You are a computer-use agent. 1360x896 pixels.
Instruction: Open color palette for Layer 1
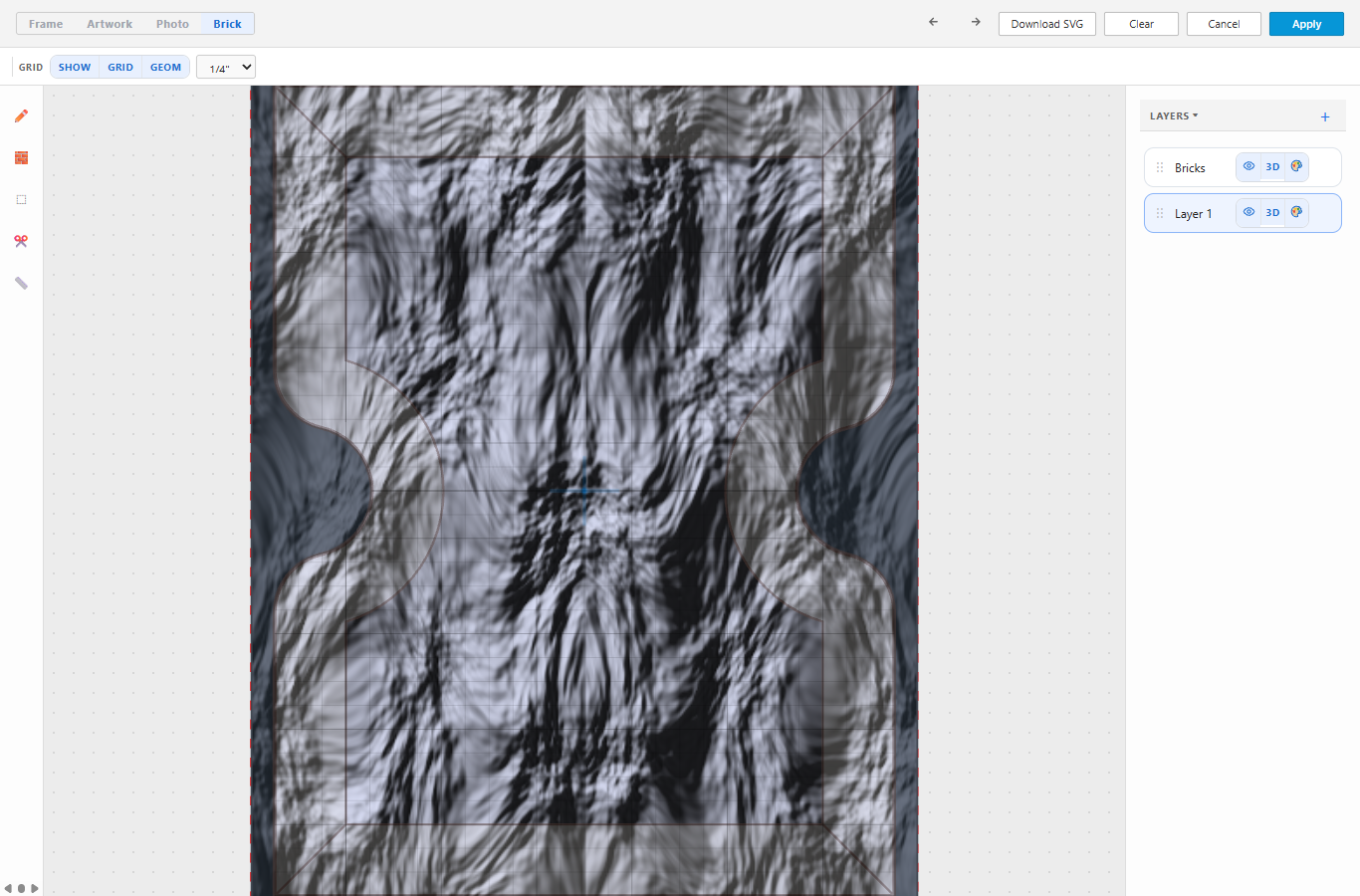[x=1296, y=212]
